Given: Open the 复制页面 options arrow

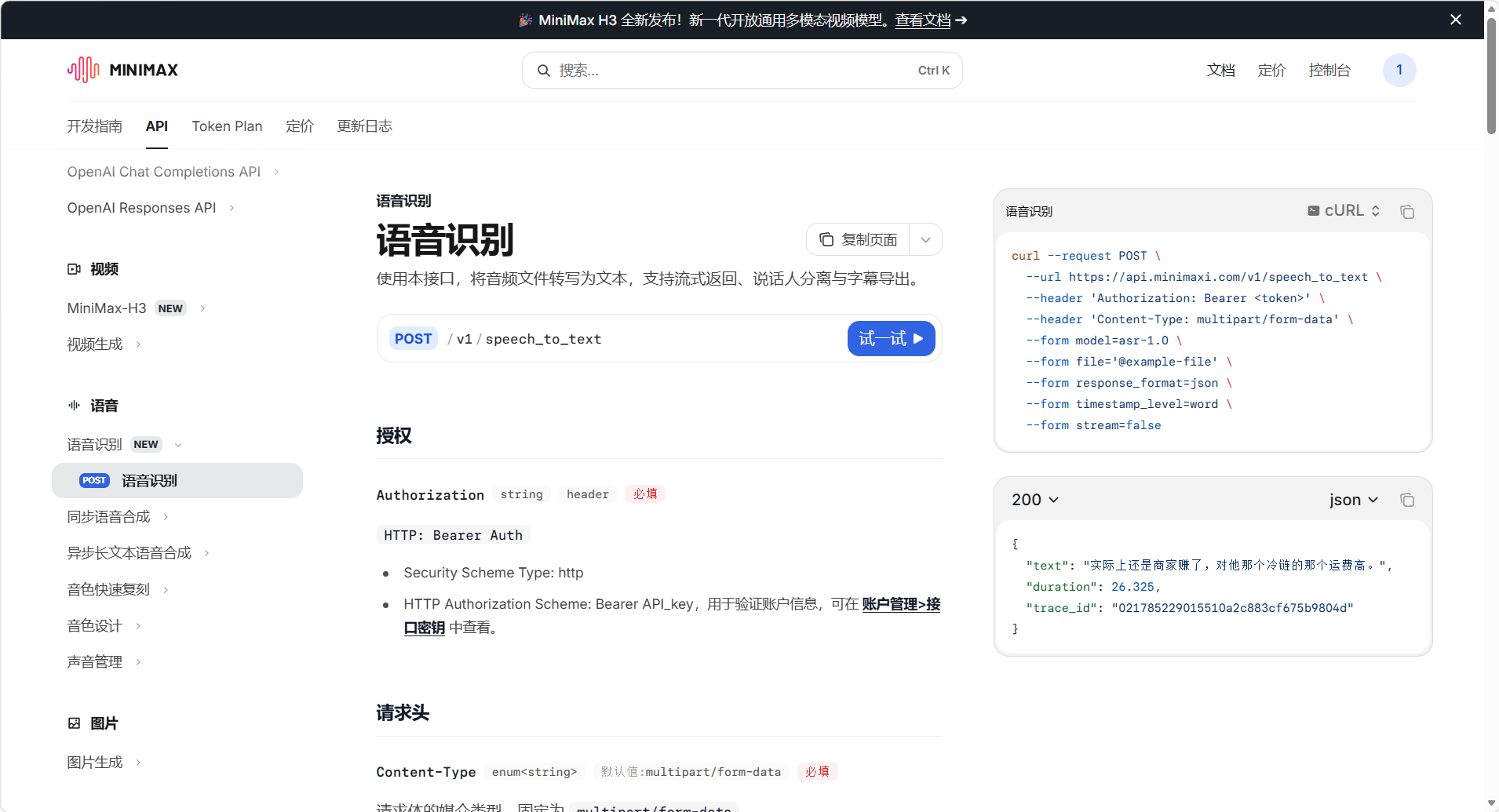Looking at the screenshot, I should tap(926, 239).
